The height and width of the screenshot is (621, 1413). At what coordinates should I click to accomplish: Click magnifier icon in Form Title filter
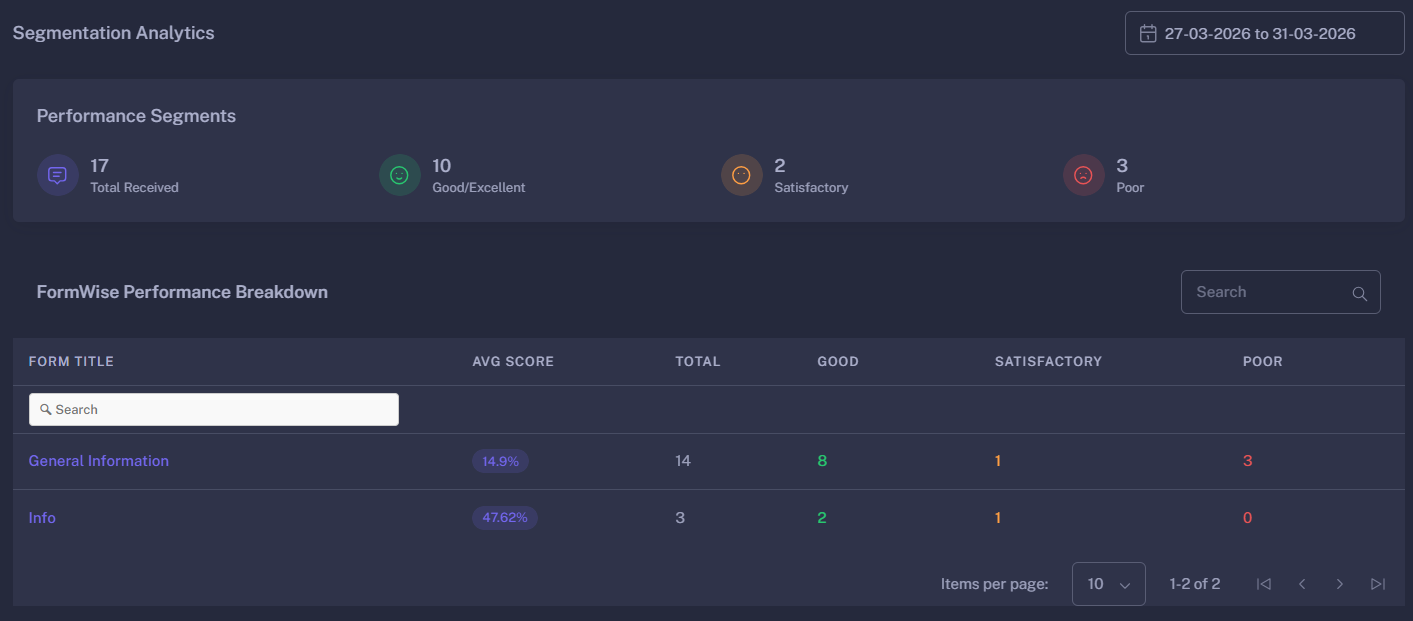(46, 410)
